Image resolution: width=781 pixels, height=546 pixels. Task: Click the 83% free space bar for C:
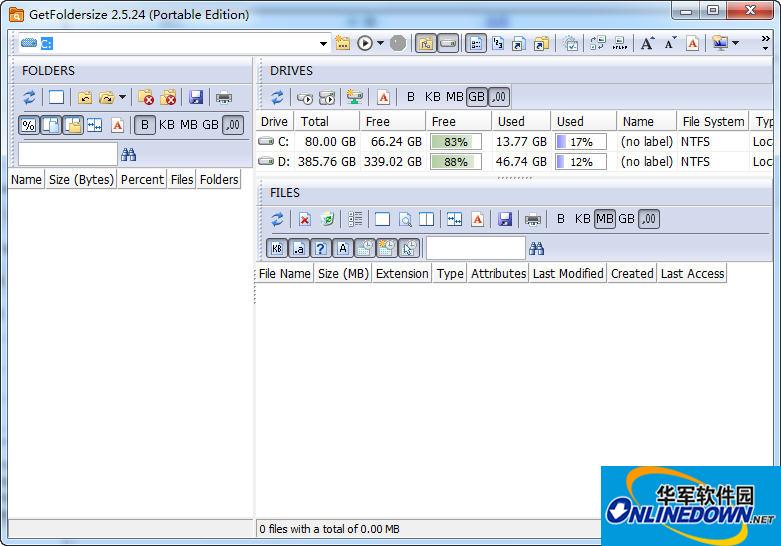tap(456, 142)
